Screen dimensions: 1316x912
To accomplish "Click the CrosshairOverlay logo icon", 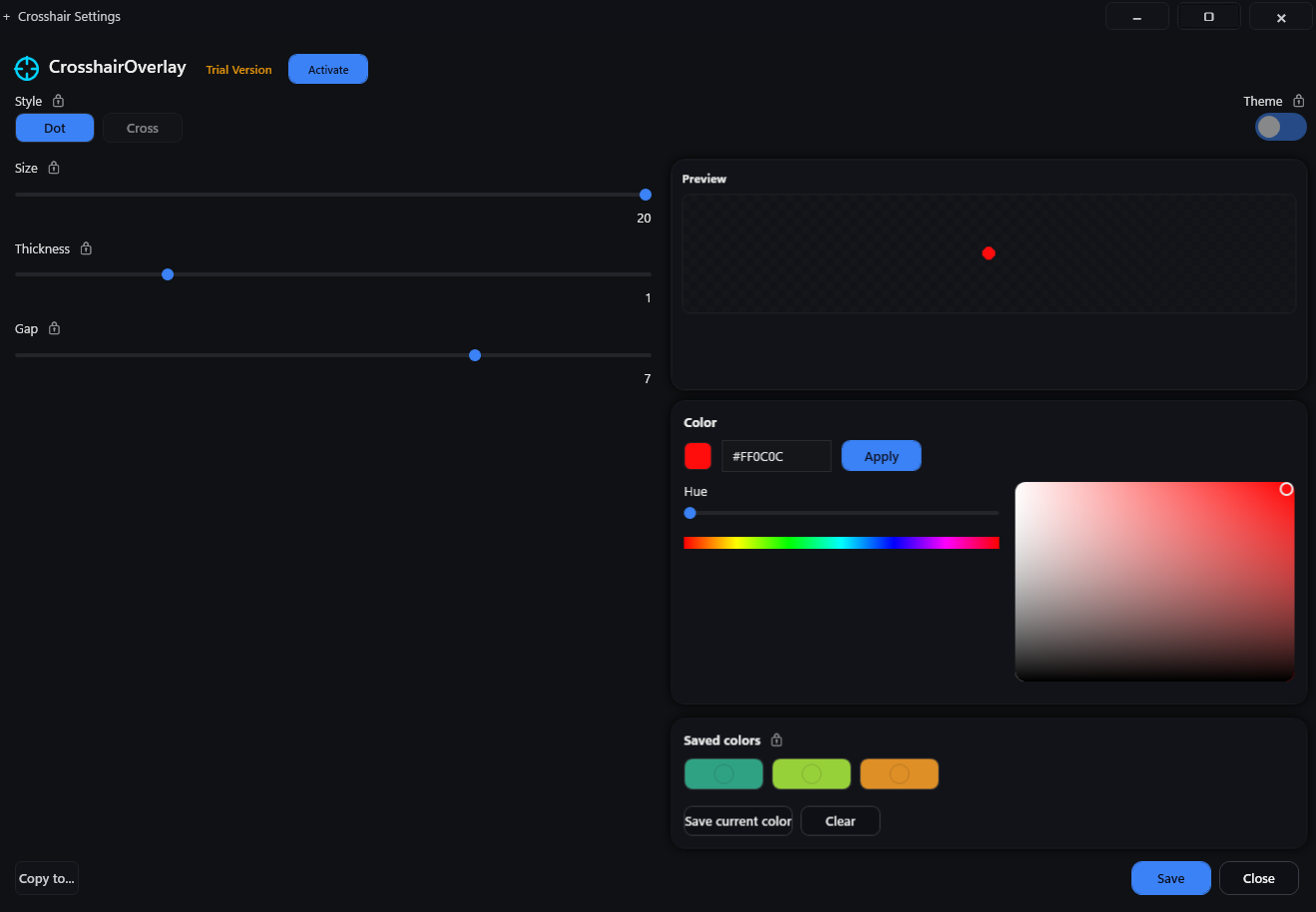I will click(x=26, y=68).
